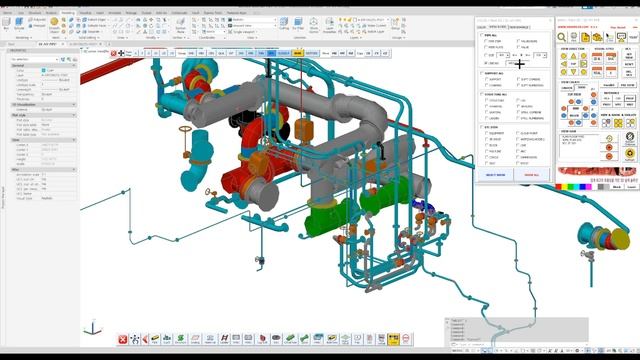The width and height of the screenshot is (640, 360).
Task: Click the plus zoom icon in view name area
Action: point(609,147)
